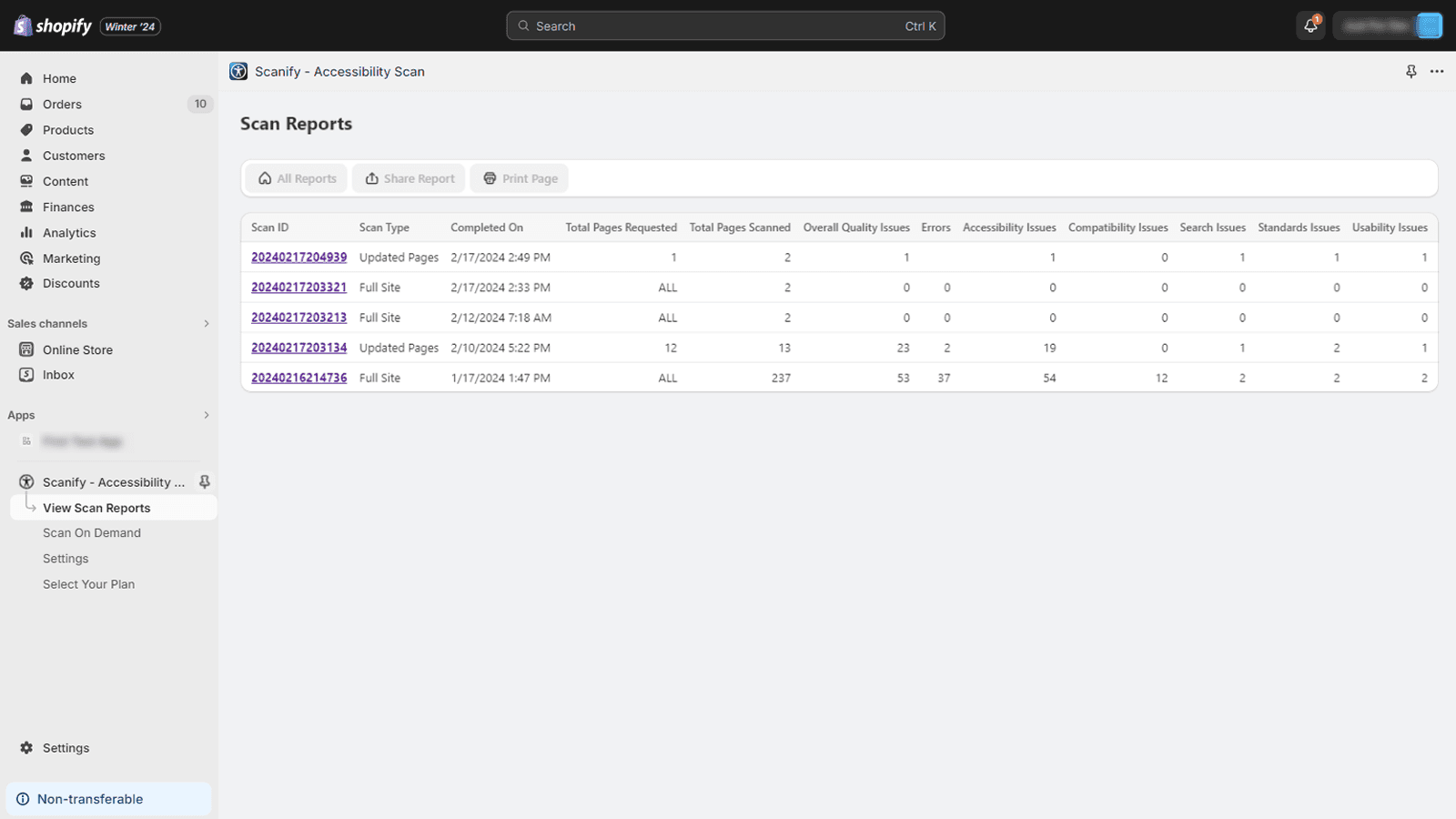This screenshot has height=819, width=1456.
Task: Select Scan On Demand menu item
Action: [92, 533]
